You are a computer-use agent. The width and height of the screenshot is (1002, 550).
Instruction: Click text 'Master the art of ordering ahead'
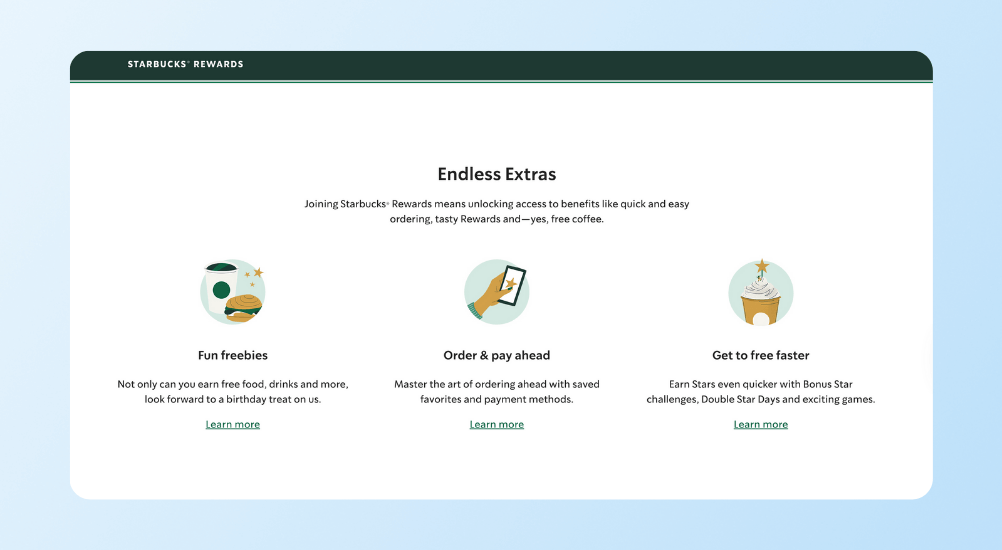[470, 384]
